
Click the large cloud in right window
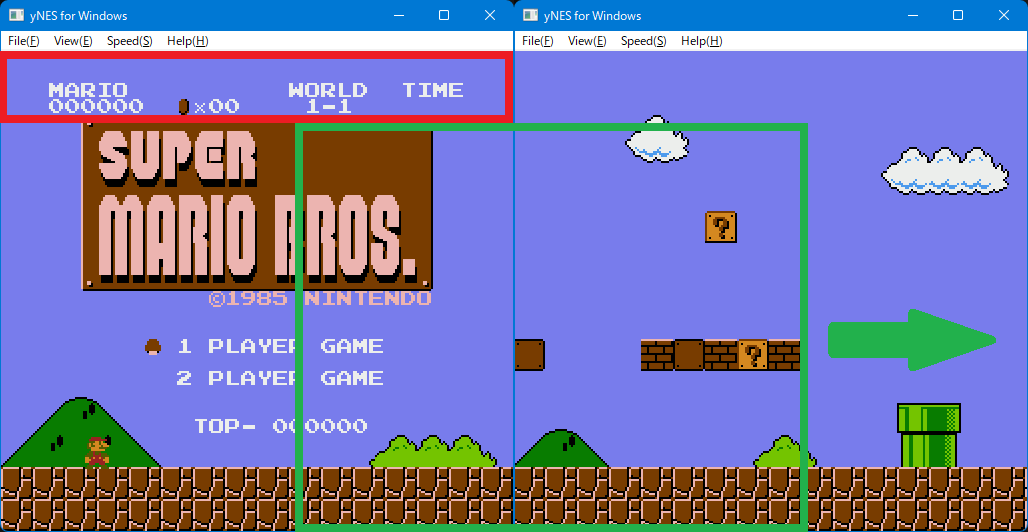coord(945,171)
